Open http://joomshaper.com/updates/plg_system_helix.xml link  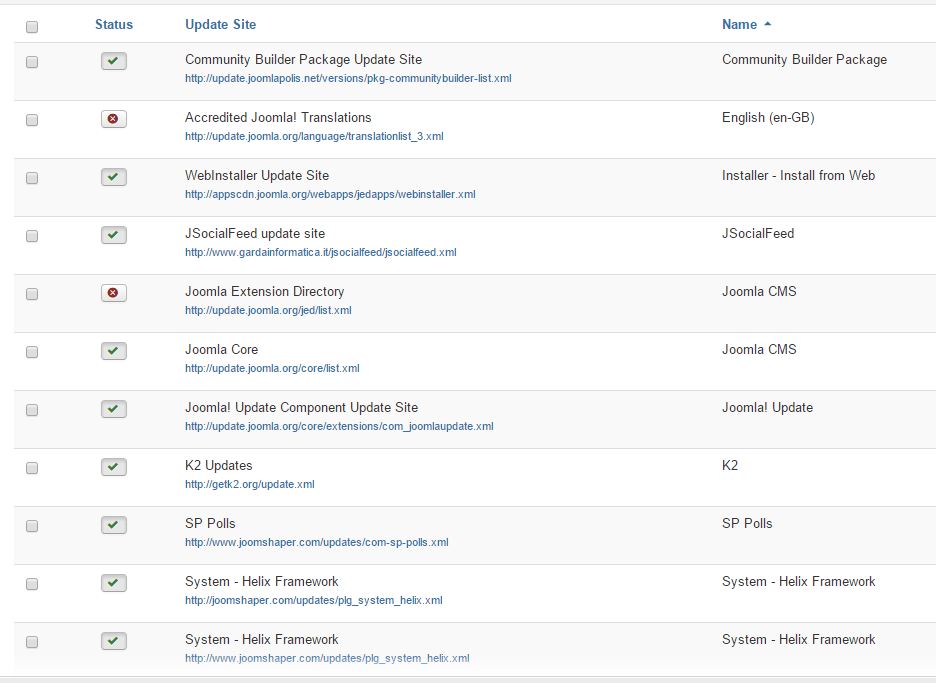pyautogui.click(x=313, y=600)
